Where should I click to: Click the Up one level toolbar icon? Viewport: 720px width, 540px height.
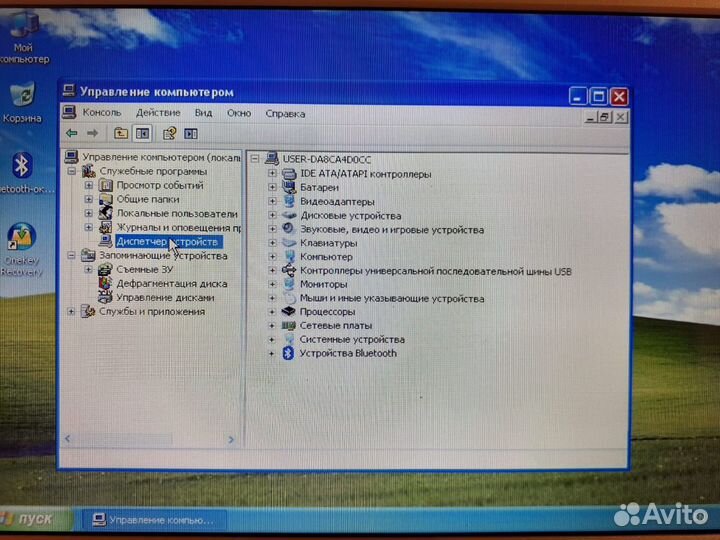(x=121, y=133)
